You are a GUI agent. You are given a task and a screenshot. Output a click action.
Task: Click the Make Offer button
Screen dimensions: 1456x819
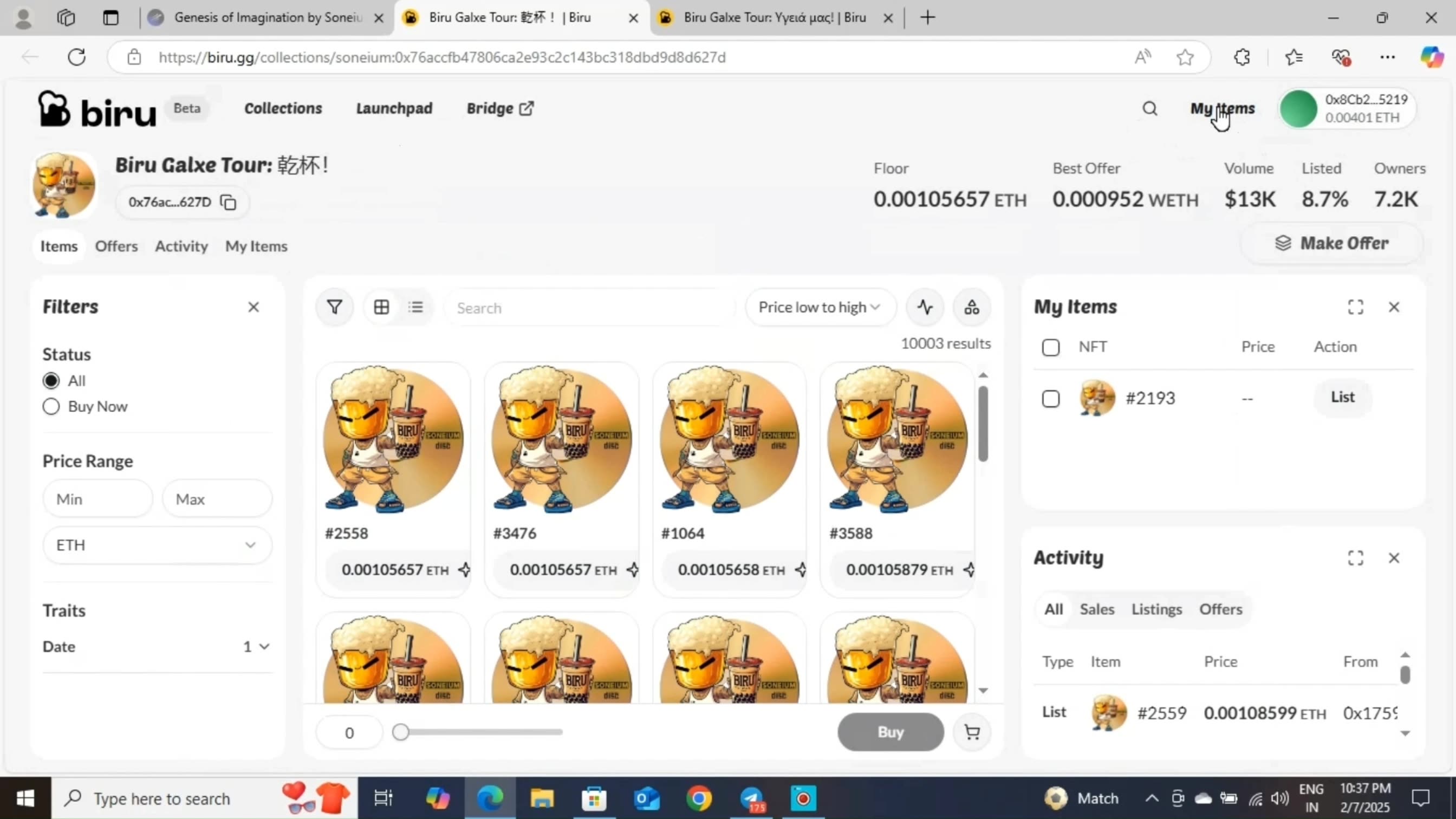pos(1331,243)
